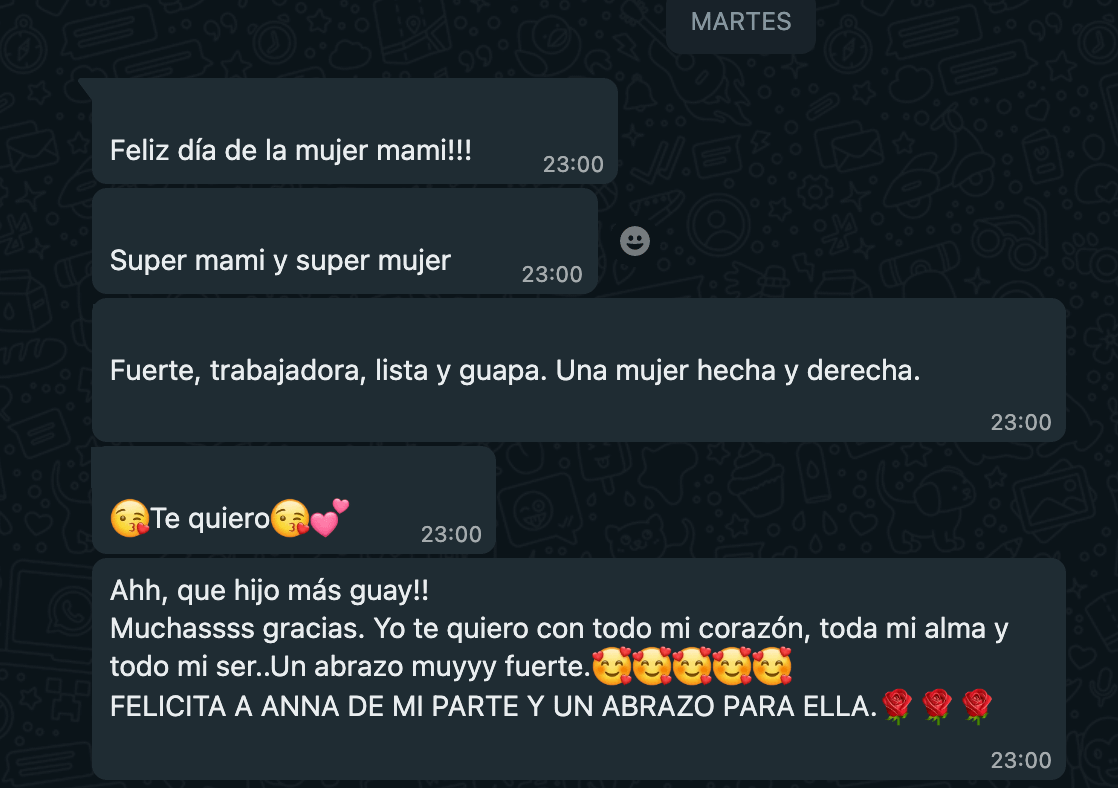Select the last smiling face with hearts emoji
Screen dimensions: 1118x788
(773, 666)
